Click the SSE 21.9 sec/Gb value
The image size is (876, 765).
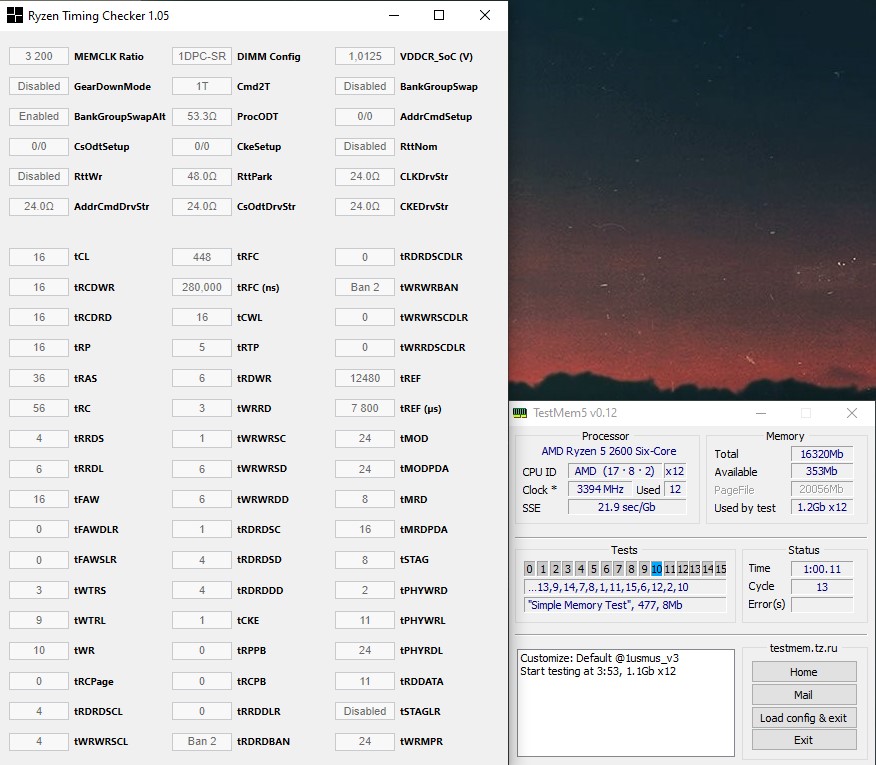[x=627, y=507]
